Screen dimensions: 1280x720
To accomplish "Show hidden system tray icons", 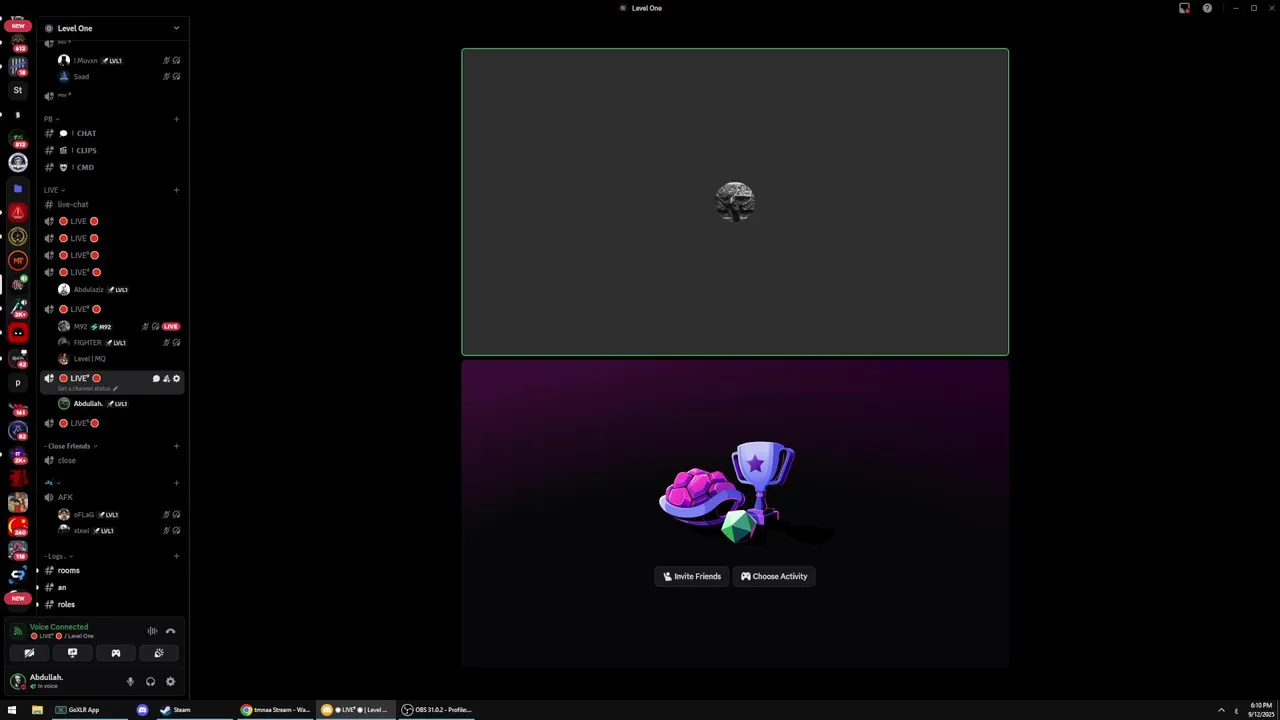I will [1221, 710].
